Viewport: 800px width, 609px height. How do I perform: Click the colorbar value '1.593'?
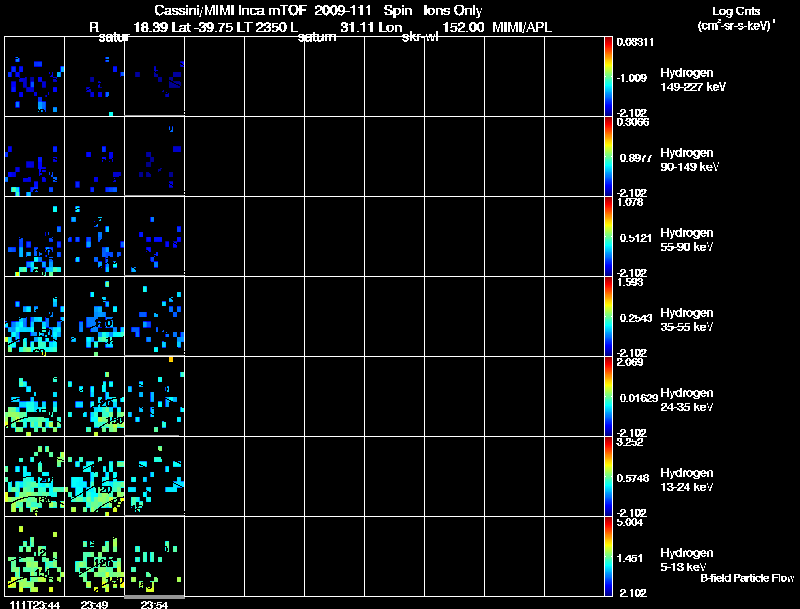coord(630,282)
